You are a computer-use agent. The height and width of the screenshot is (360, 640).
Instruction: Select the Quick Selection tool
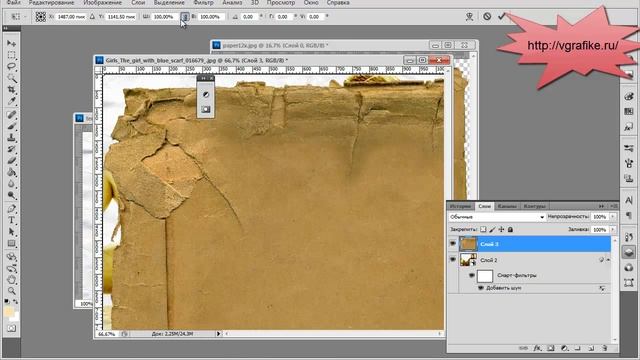[x=11, y=78]
